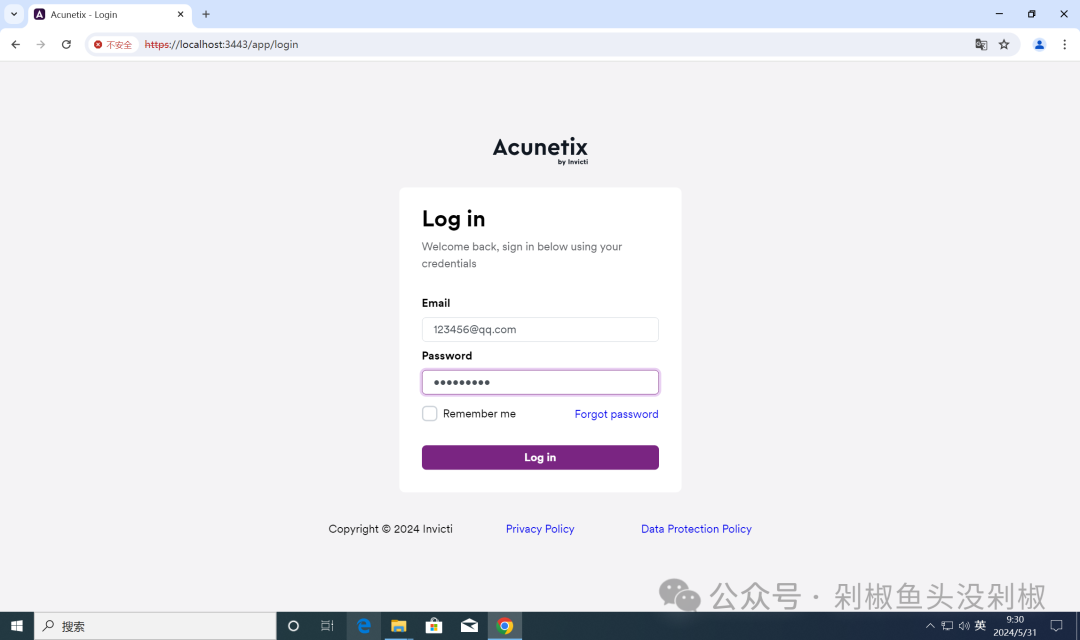This screenshot has height=640, width=1080.
Task: Open the Mail app from taskbar
Action: [x=469, y=626]
